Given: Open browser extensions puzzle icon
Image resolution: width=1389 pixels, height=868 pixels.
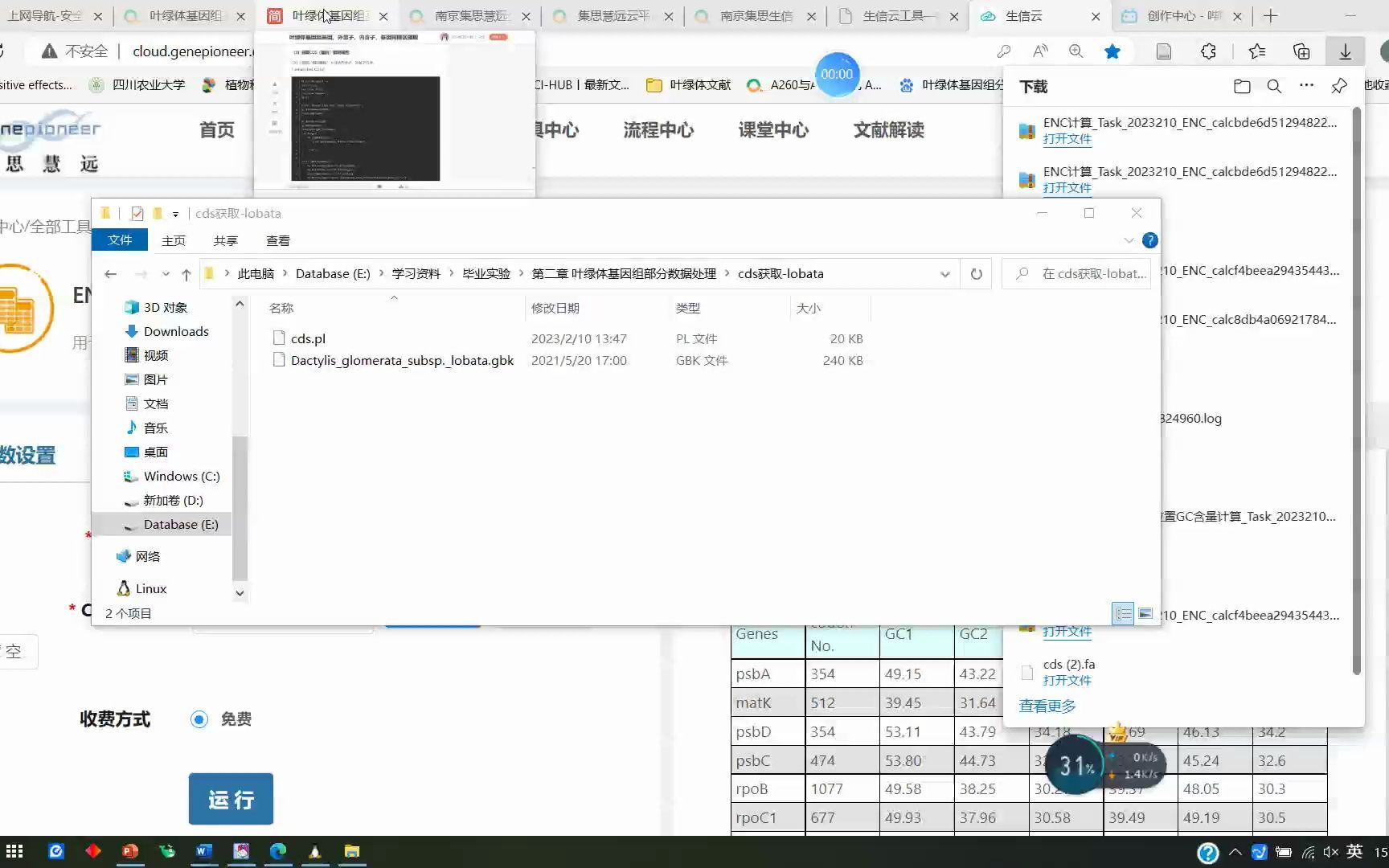Looking at the screenshot, I should click(1208, 51).
